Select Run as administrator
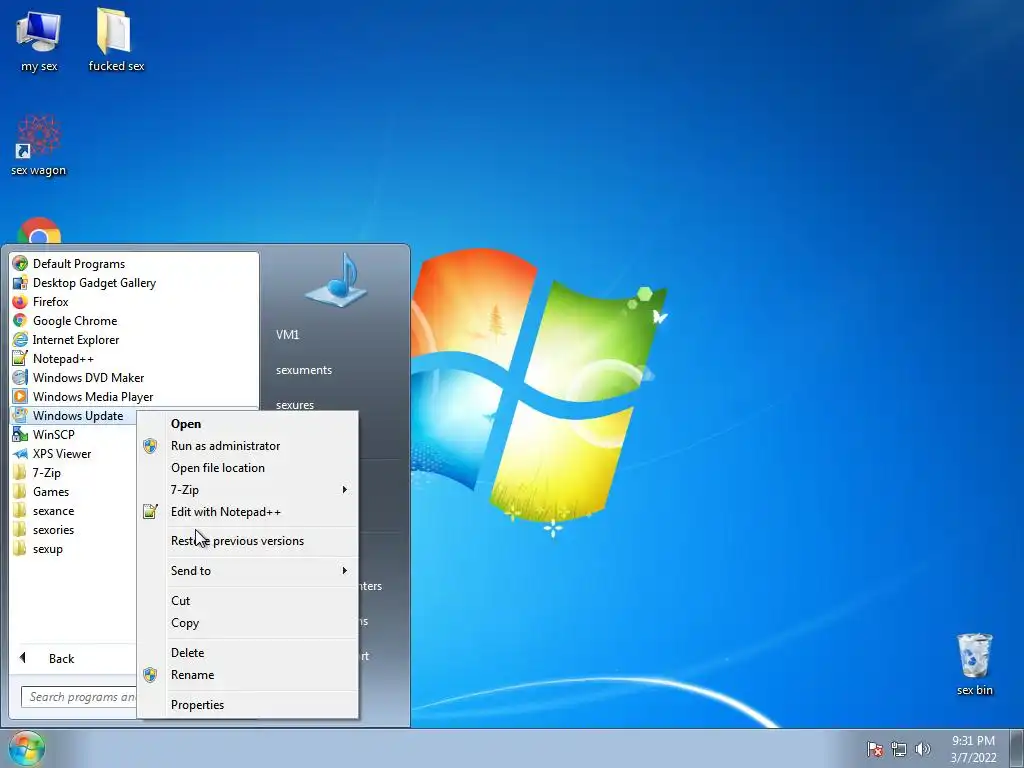 pyautogui.click(x=248, y=446)
